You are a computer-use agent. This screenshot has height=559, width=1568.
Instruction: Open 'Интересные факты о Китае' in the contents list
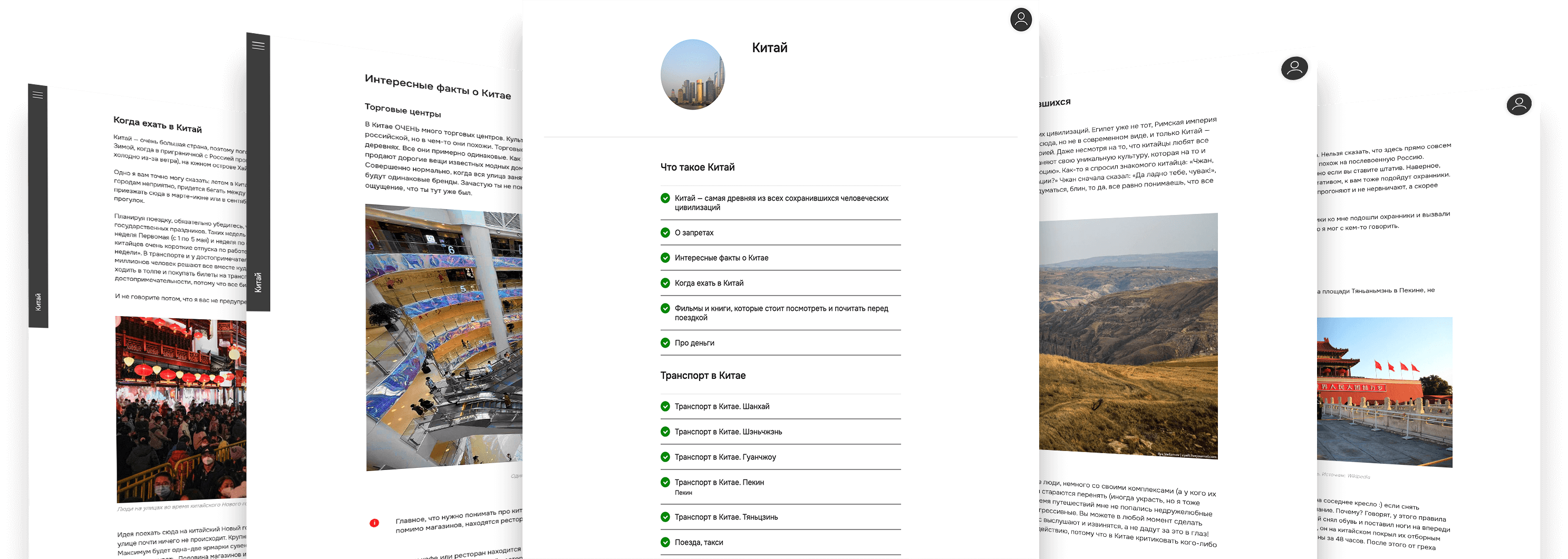click(x=721, y=258)
